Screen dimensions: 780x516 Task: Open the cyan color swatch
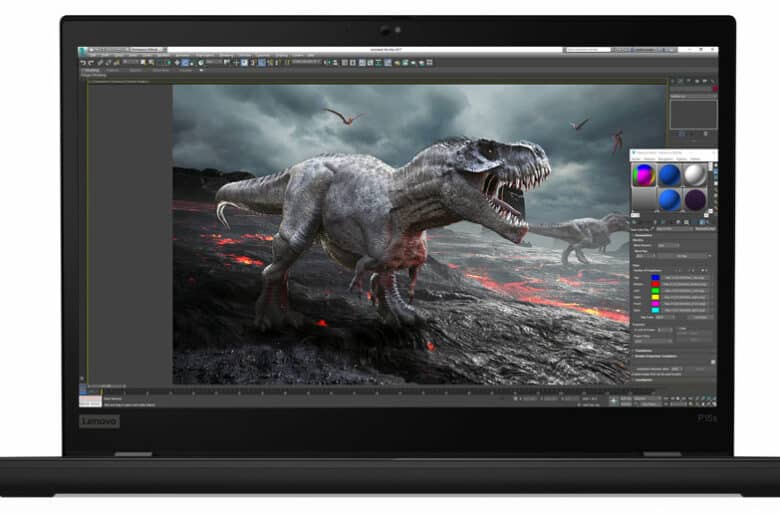655,310
